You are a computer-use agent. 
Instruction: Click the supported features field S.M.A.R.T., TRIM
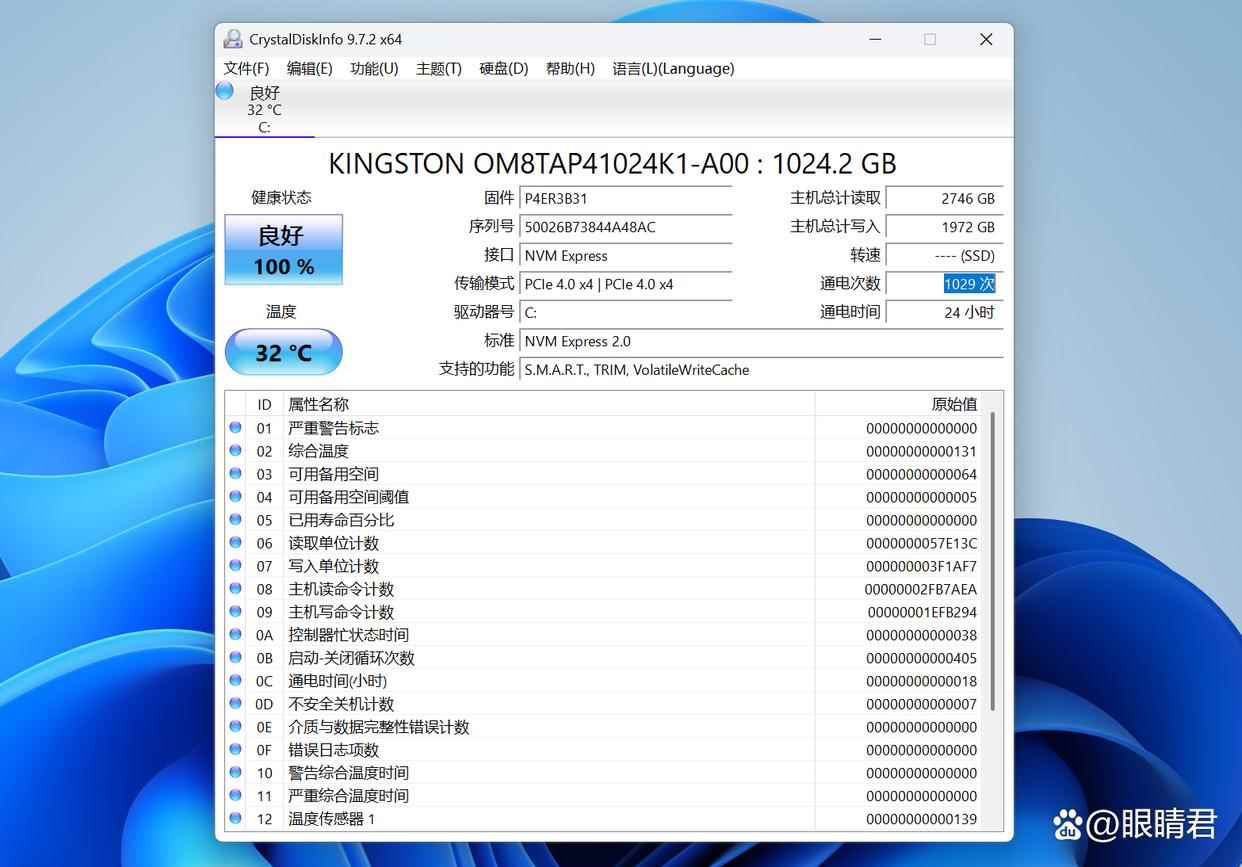(761, 369)
